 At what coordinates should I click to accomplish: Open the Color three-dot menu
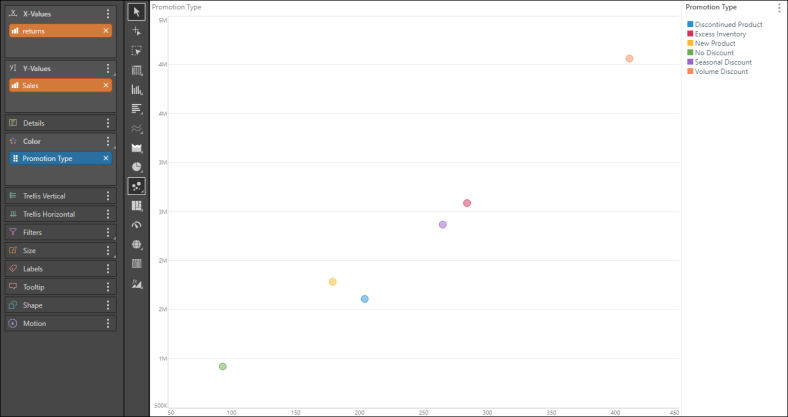[x=108, y=141]
